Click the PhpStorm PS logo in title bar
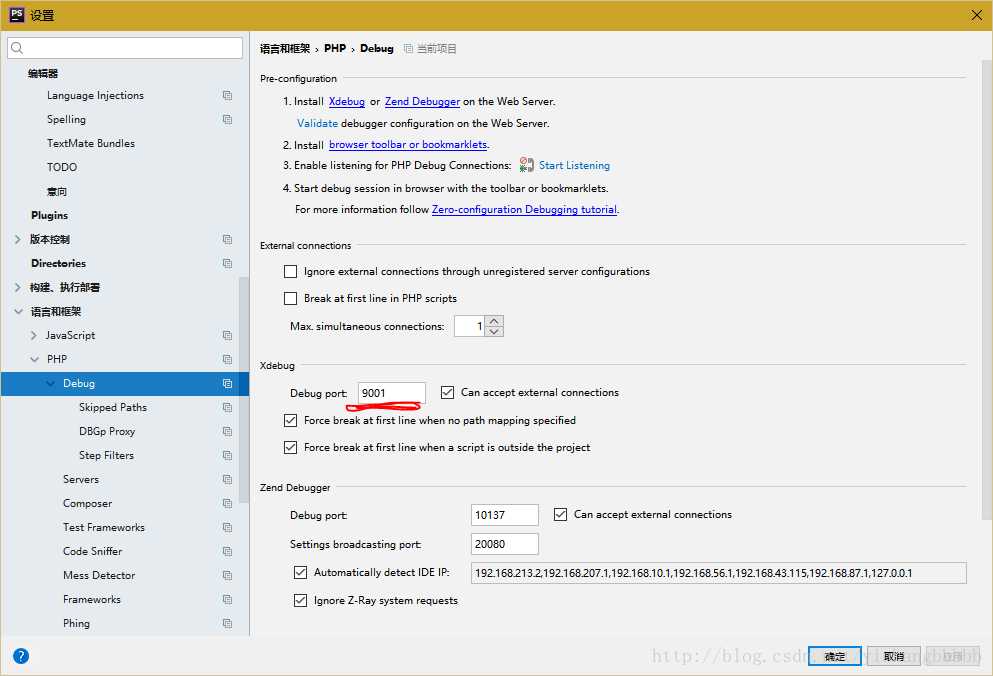This screenshot has width=993, height=676. 16,15
